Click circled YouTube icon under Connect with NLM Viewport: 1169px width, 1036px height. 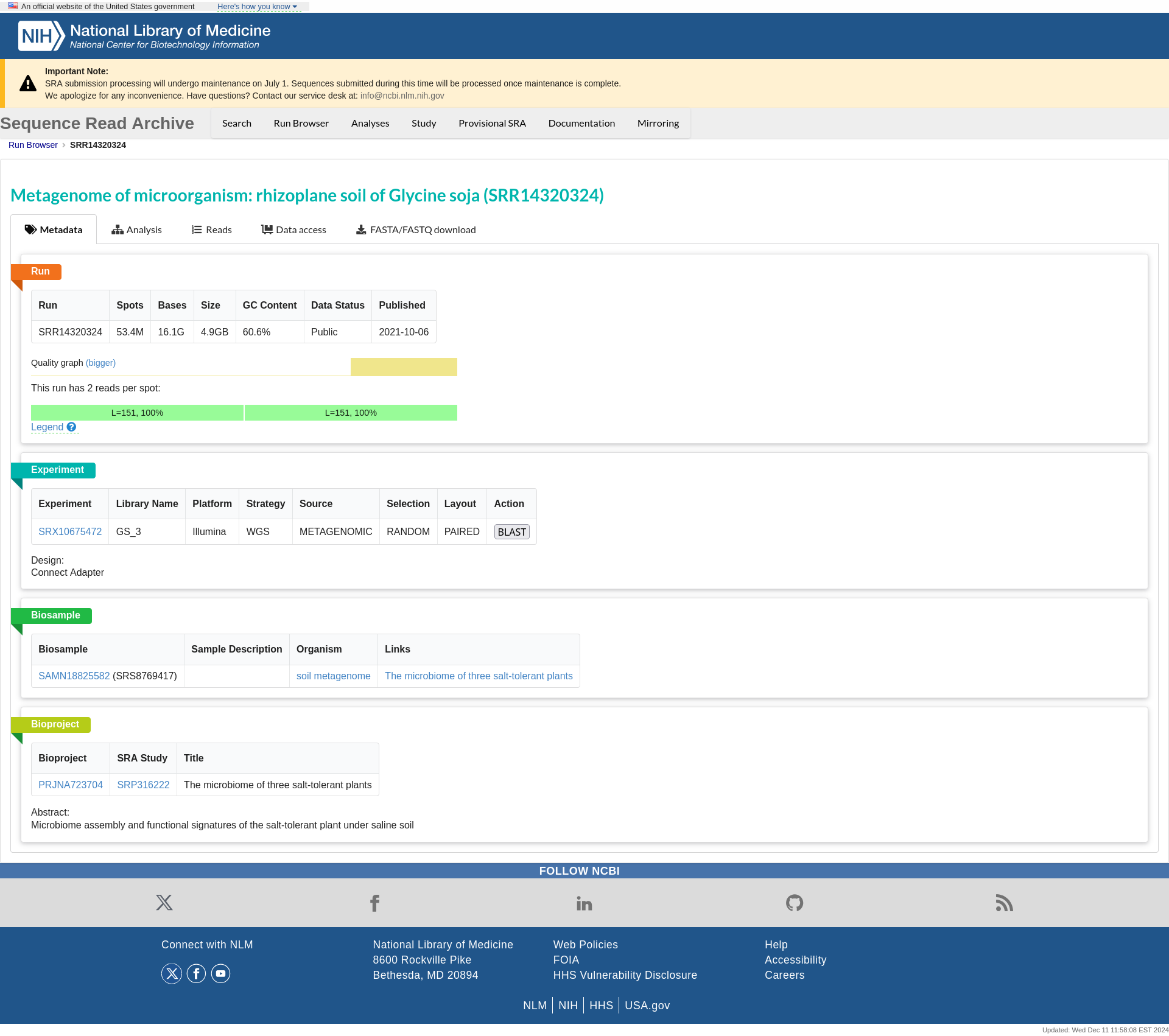click(220, 973)
